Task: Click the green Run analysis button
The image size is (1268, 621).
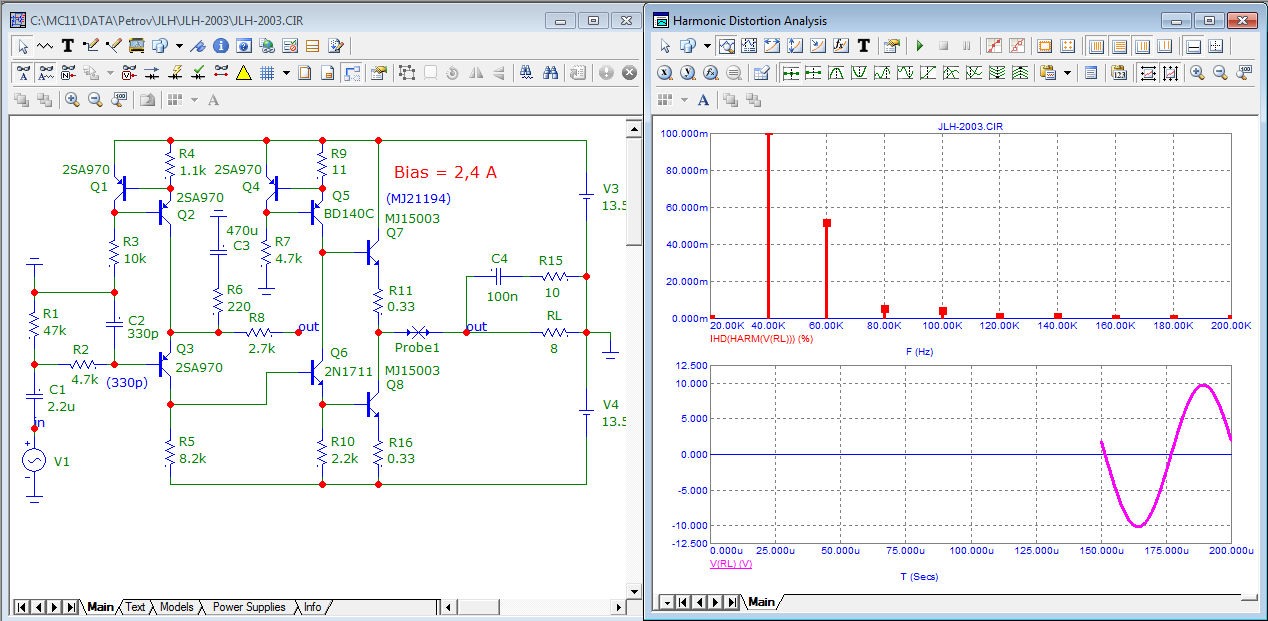Action: (919, 46)
